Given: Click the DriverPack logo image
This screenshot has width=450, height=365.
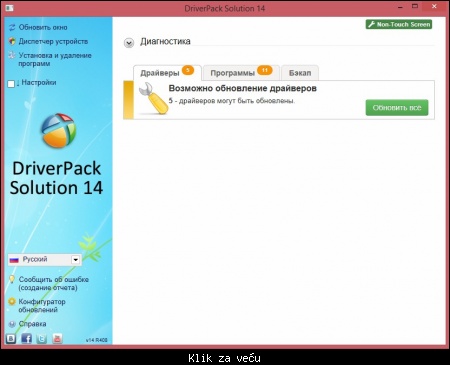Looking at the screenshot, I should [x=59, y=130].
